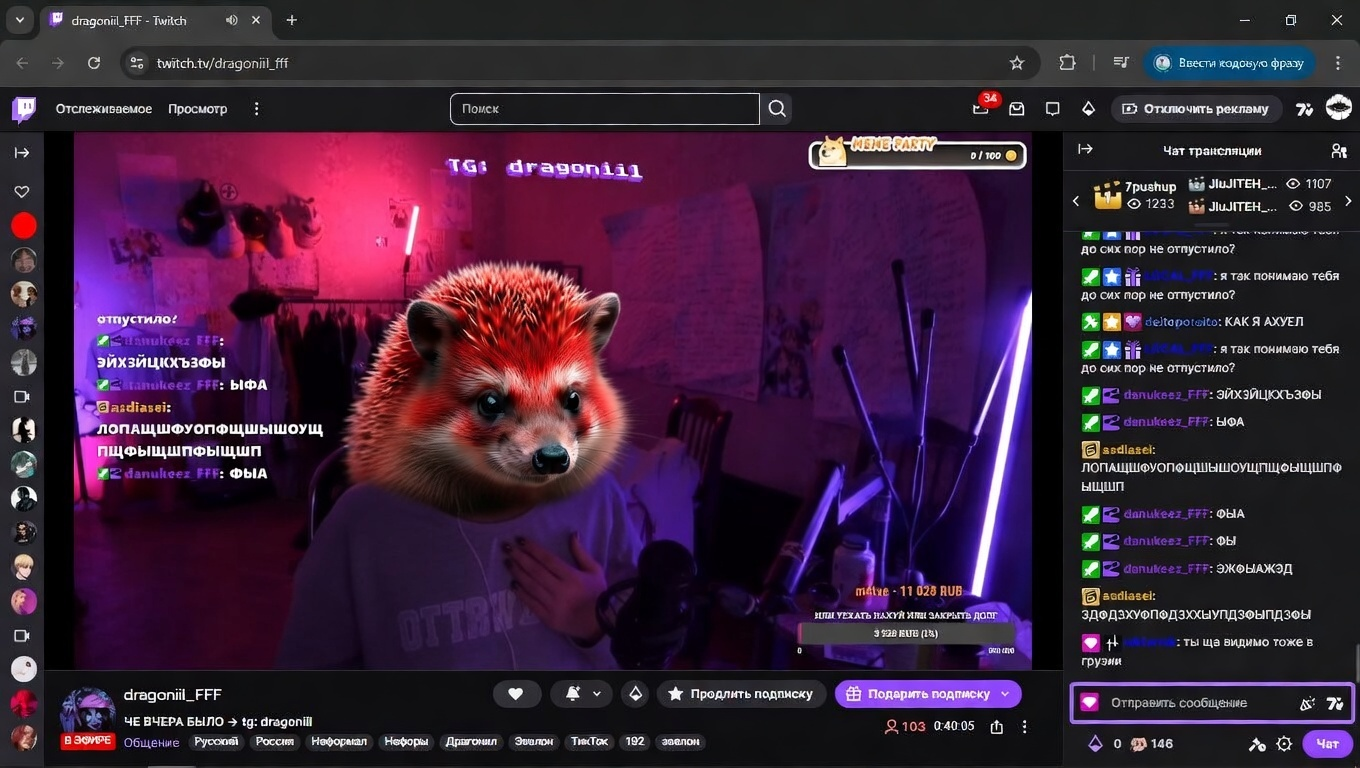Open the Twitch home logo
1360x768 pixels.
pos(23,109)
